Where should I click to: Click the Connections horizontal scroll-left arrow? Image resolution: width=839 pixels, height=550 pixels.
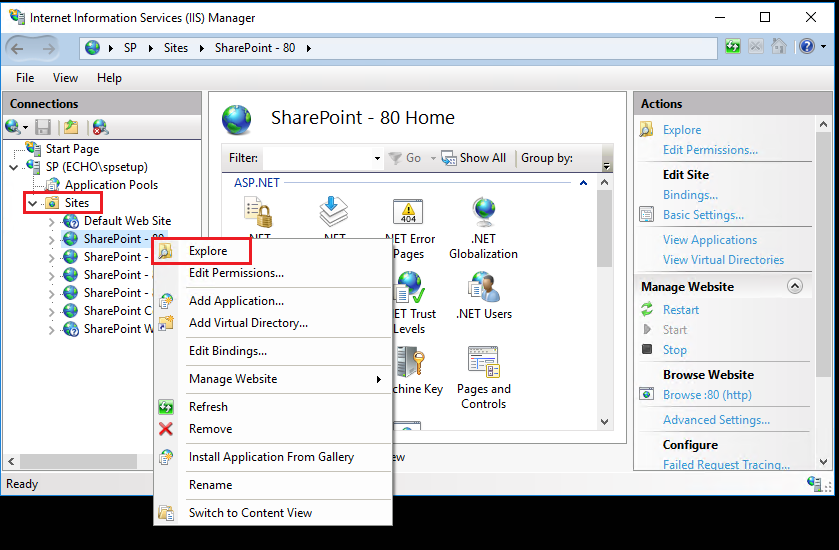point(11,461)
